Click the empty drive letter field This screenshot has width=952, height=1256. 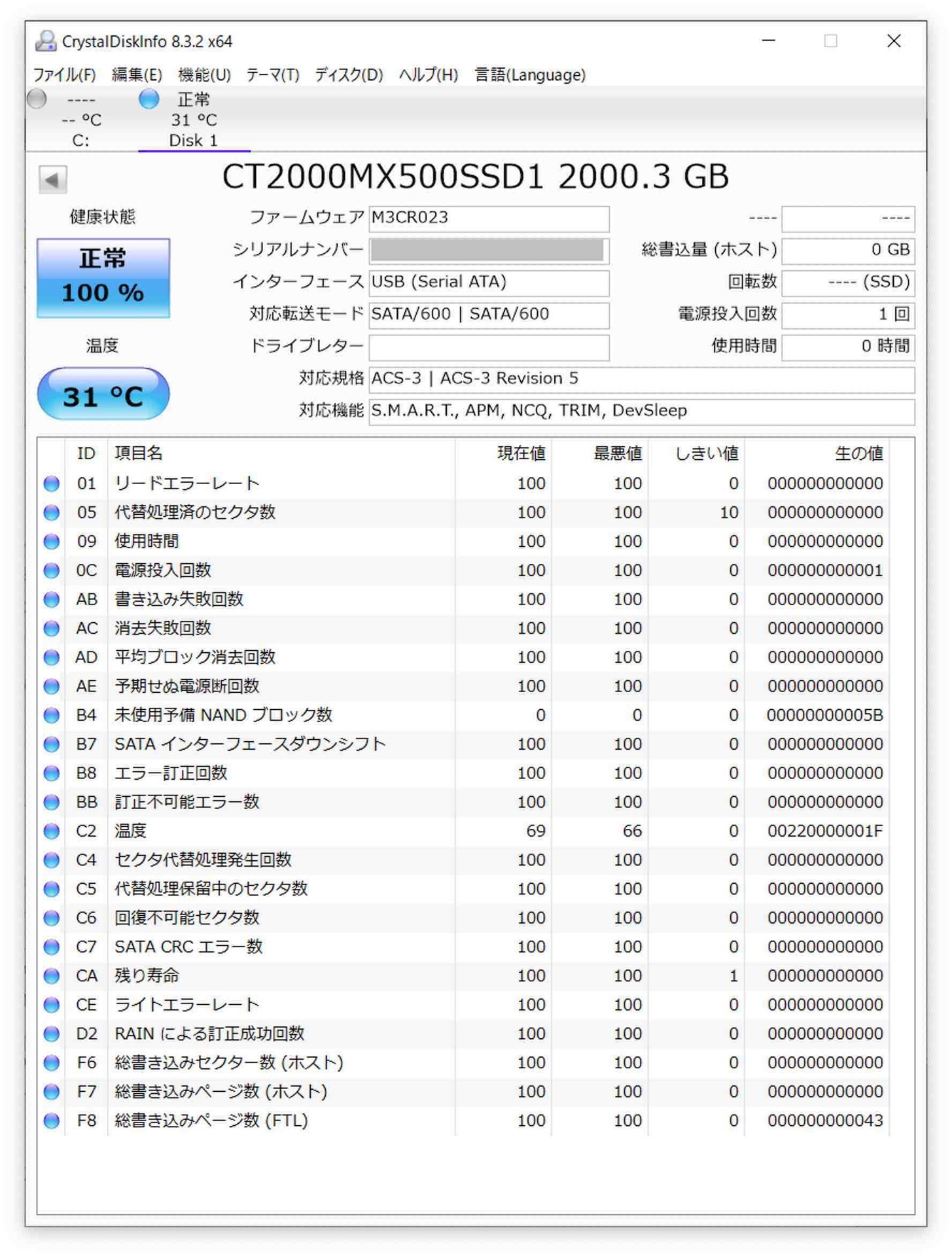coord(489,347)
